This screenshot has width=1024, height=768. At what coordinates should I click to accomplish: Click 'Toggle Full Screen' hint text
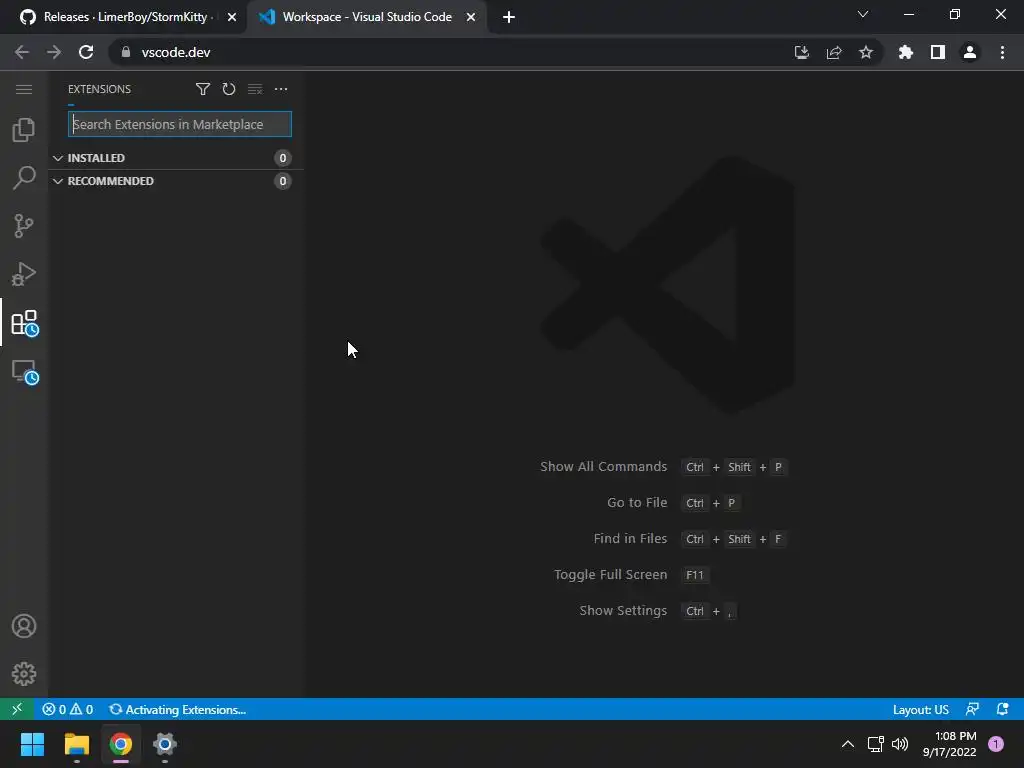tap(611, 574)
